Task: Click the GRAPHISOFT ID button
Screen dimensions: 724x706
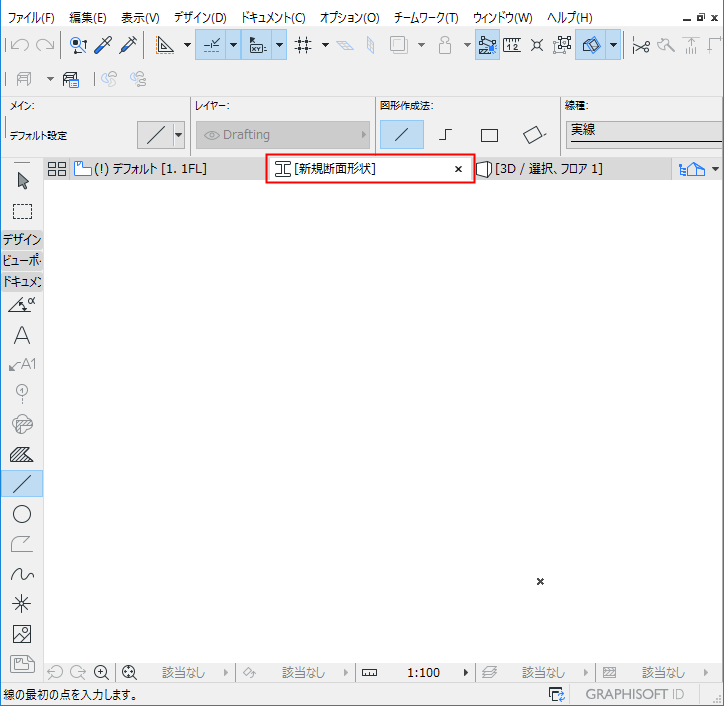Action: 634,694
